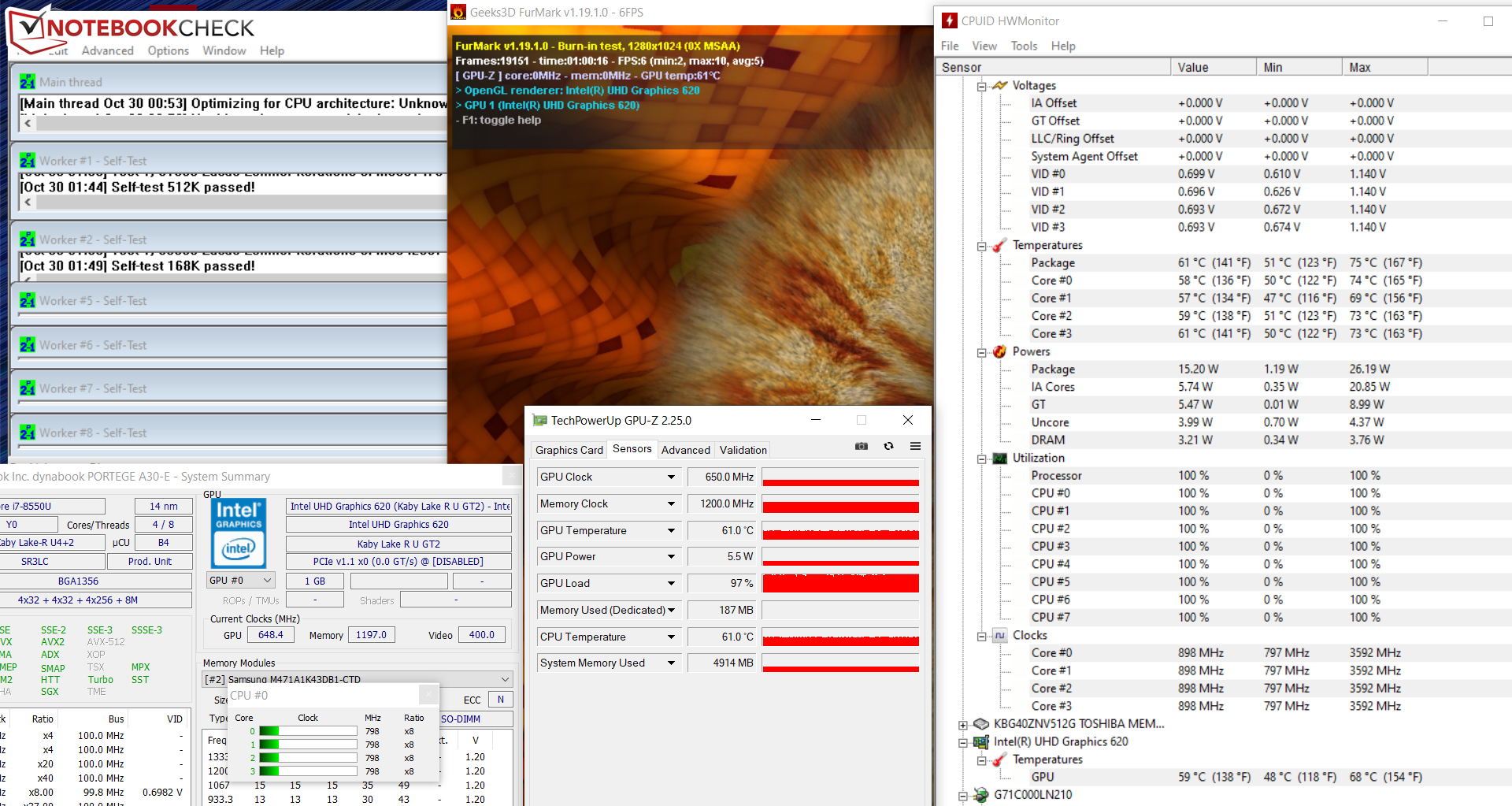Viewport: 1512px width, 806px height.
Task: Click thermometer icon beside Intel UHD Graphics Temperatures node
Action: click(999, 760)
